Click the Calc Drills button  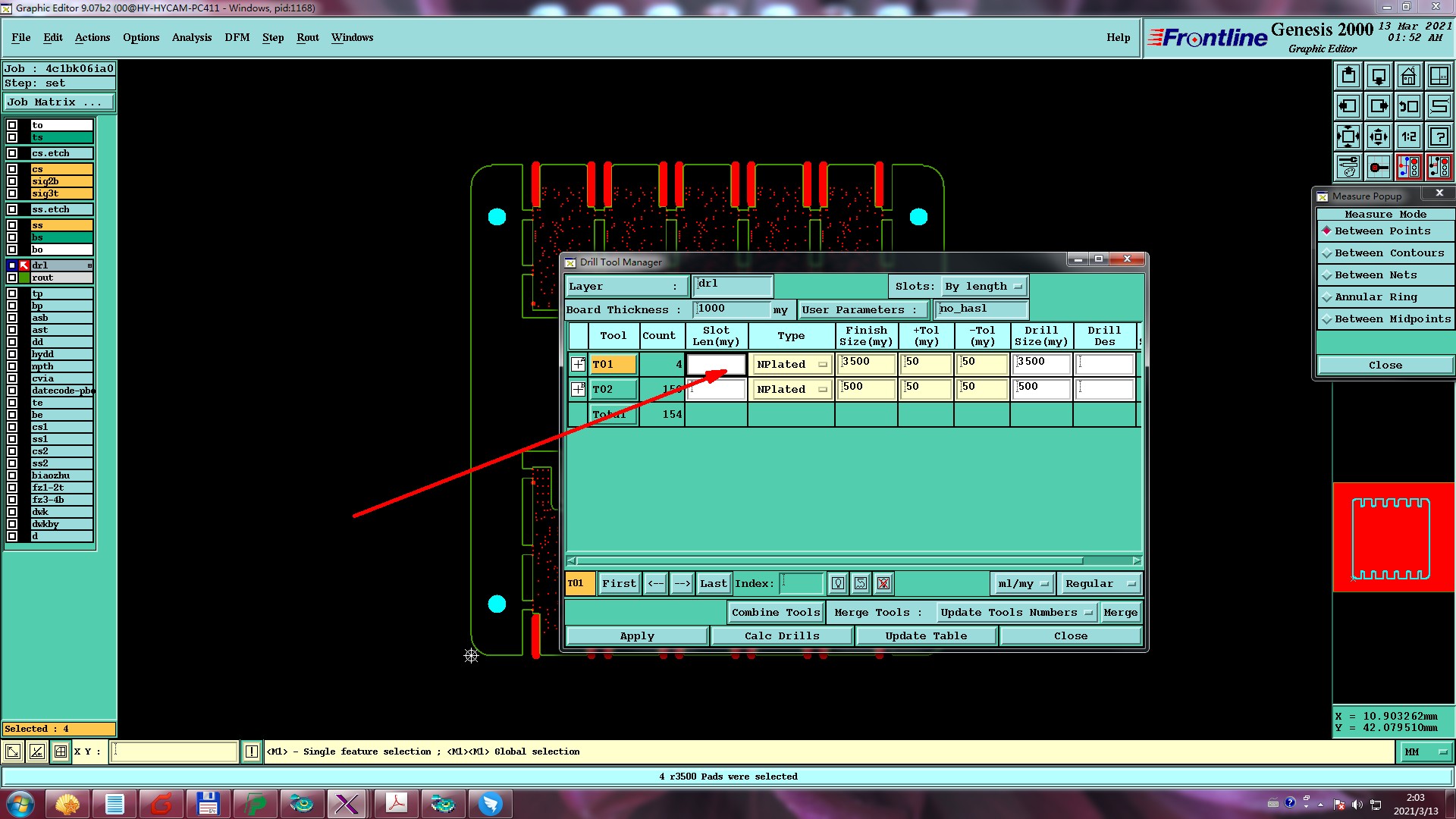click(781, 636)
